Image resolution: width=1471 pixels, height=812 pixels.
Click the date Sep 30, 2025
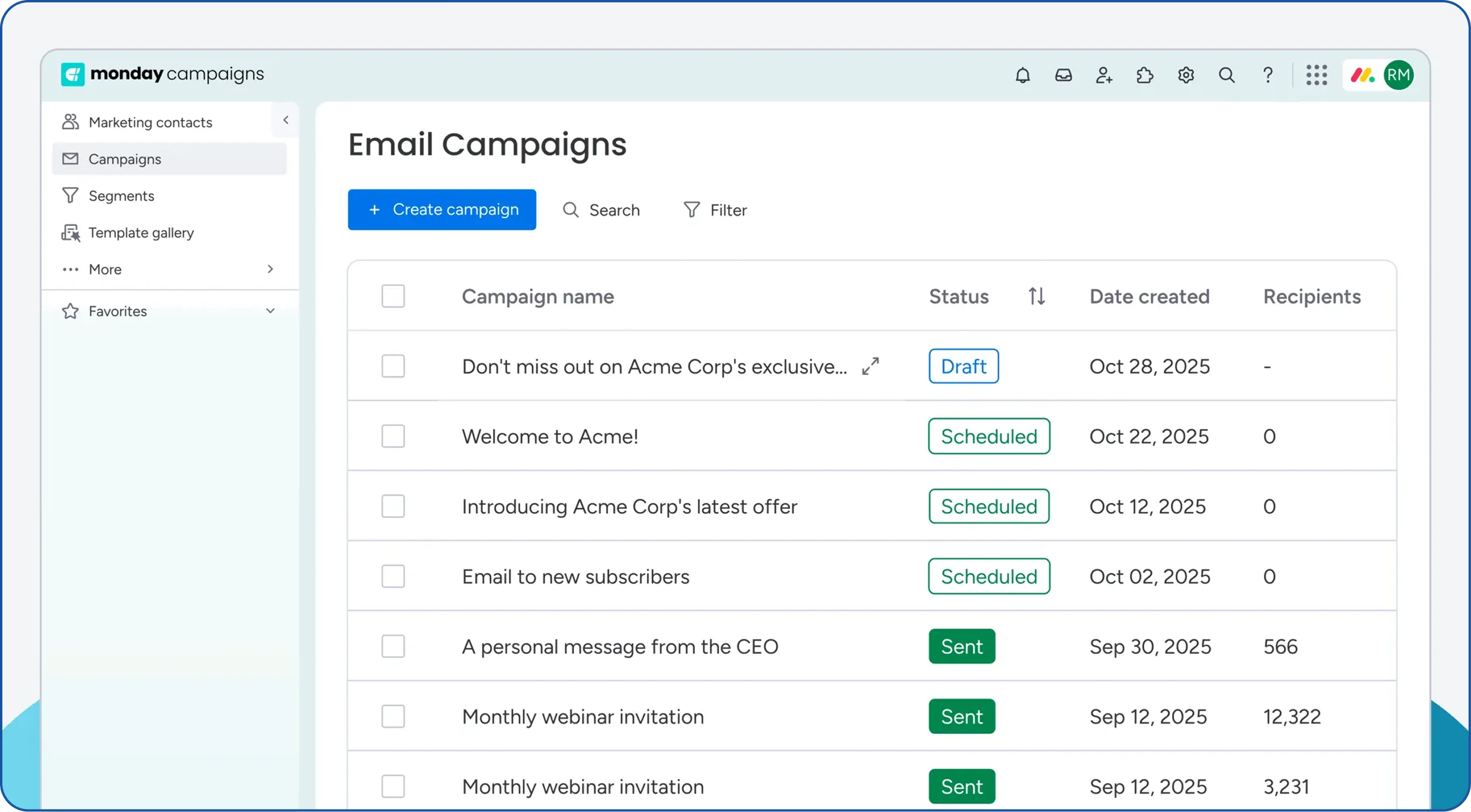[1150, 646]
